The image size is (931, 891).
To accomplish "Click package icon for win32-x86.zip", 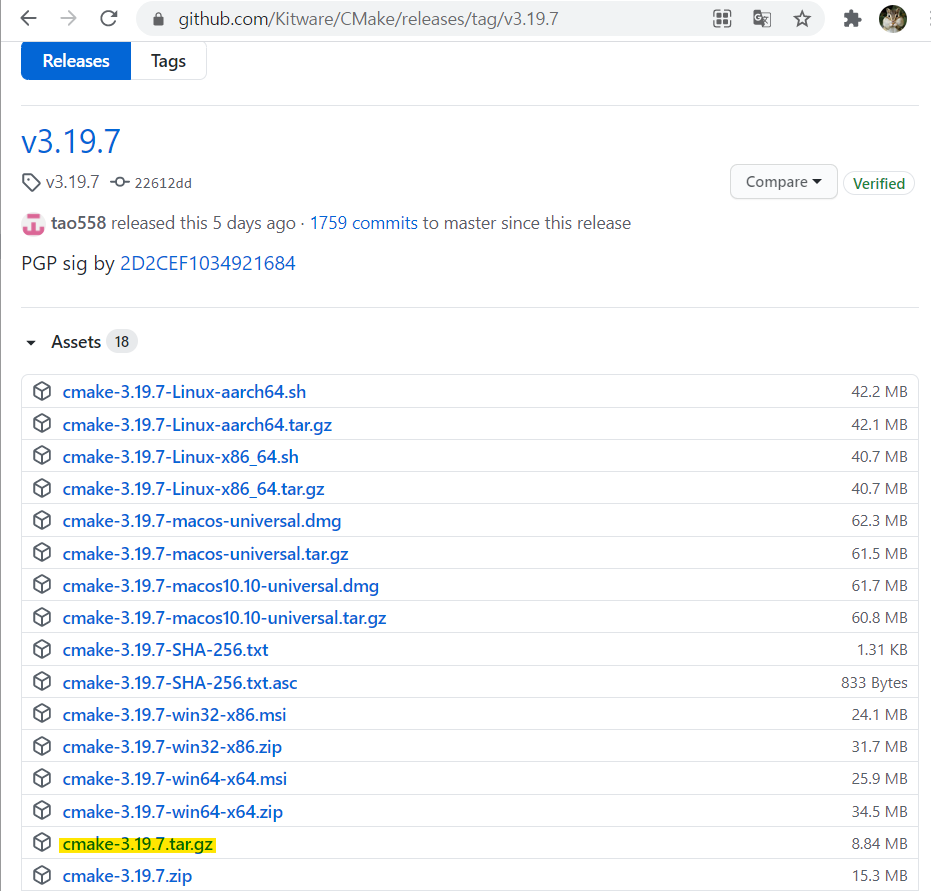I will point(42,746).
